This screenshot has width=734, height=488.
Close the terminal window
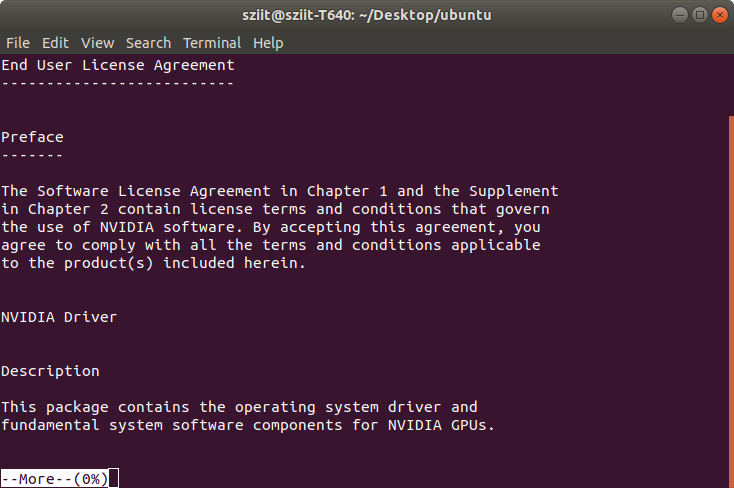click(x=719, y=15)
